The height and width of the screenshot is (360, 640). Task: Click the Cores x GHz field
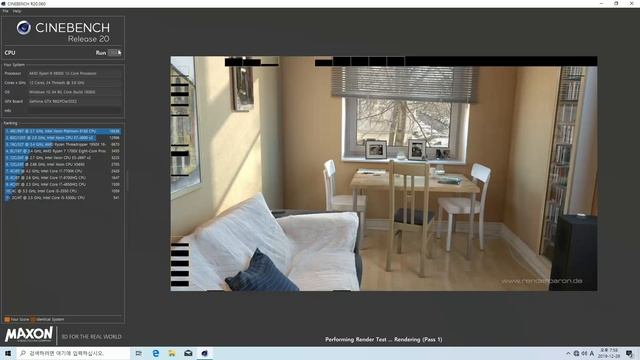coord(75,83)
